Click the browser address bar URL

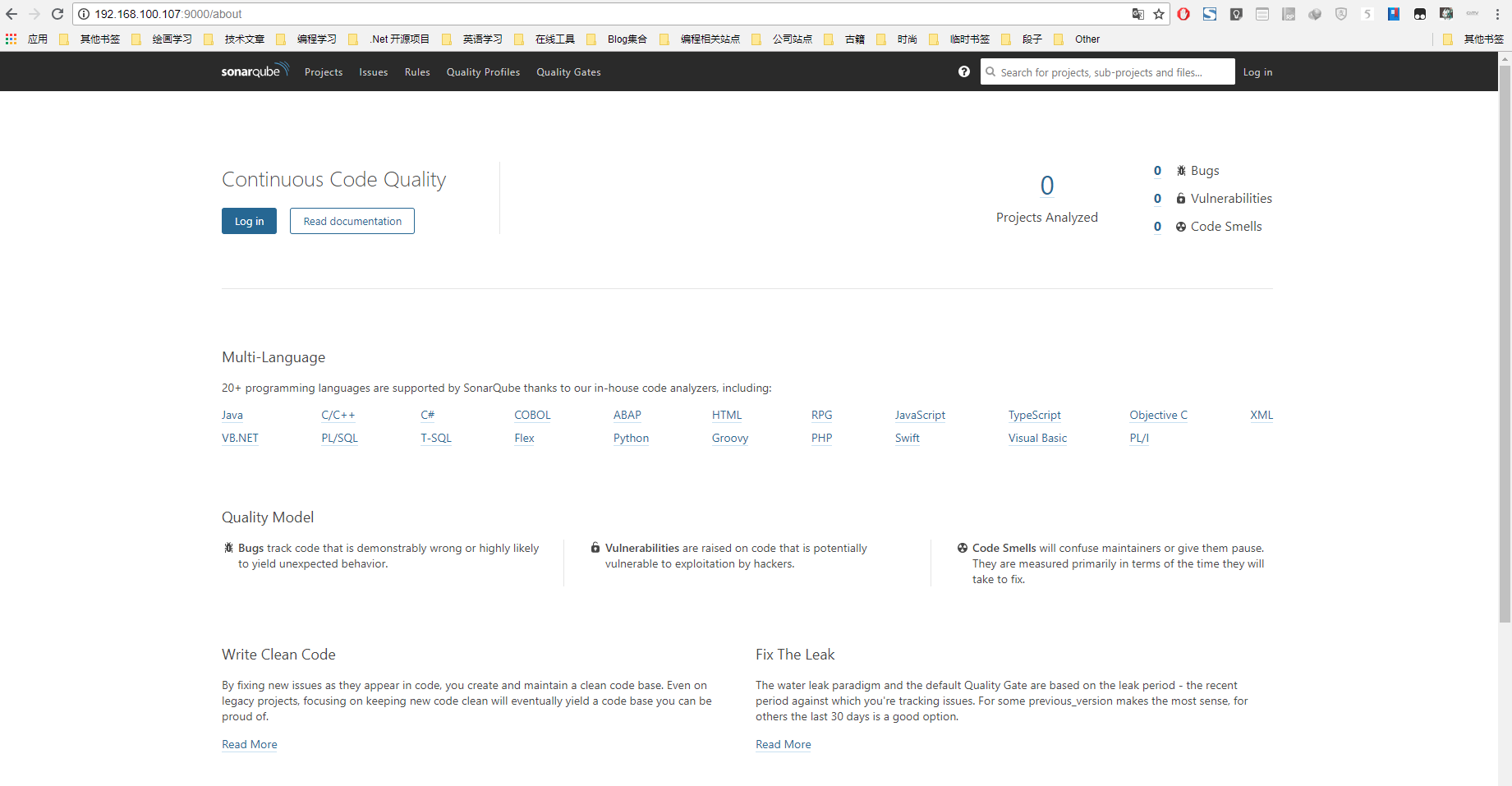pos(168,14)
